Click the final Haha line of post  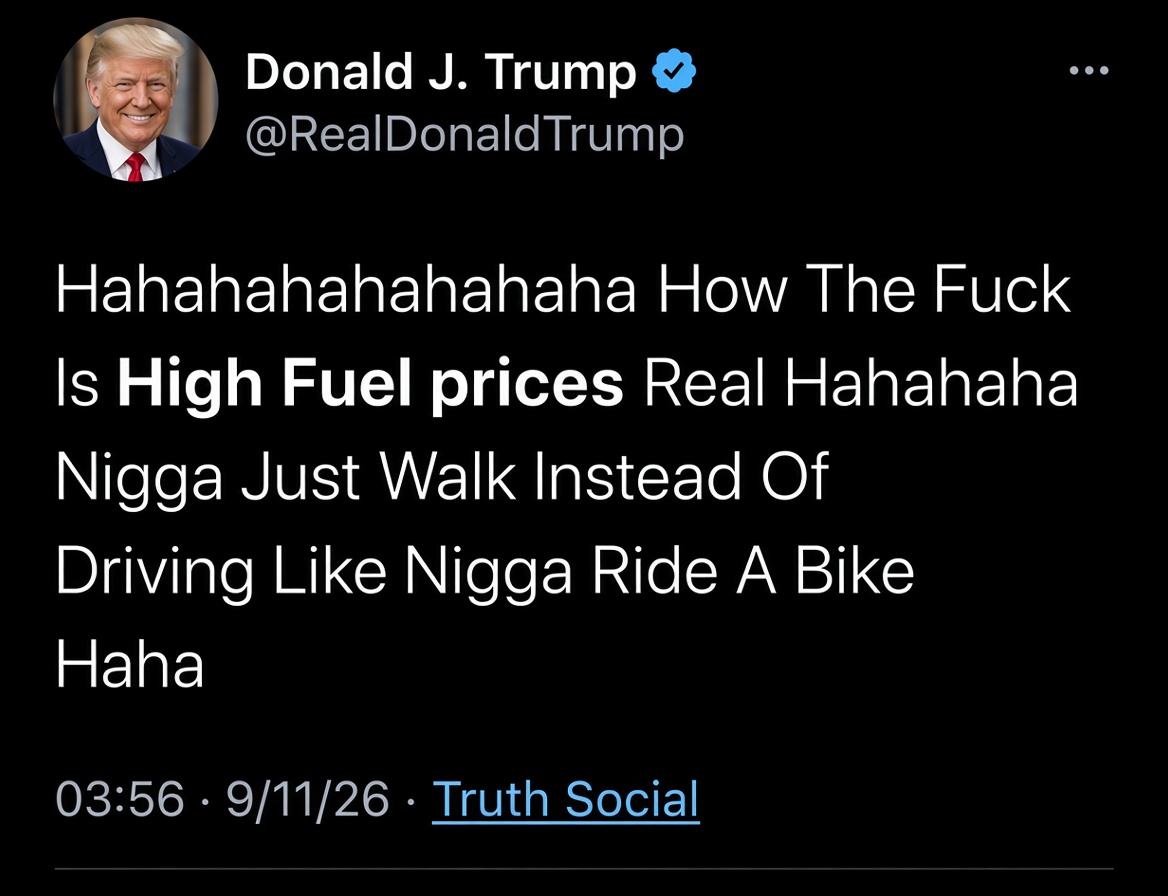tap(130, 664)
